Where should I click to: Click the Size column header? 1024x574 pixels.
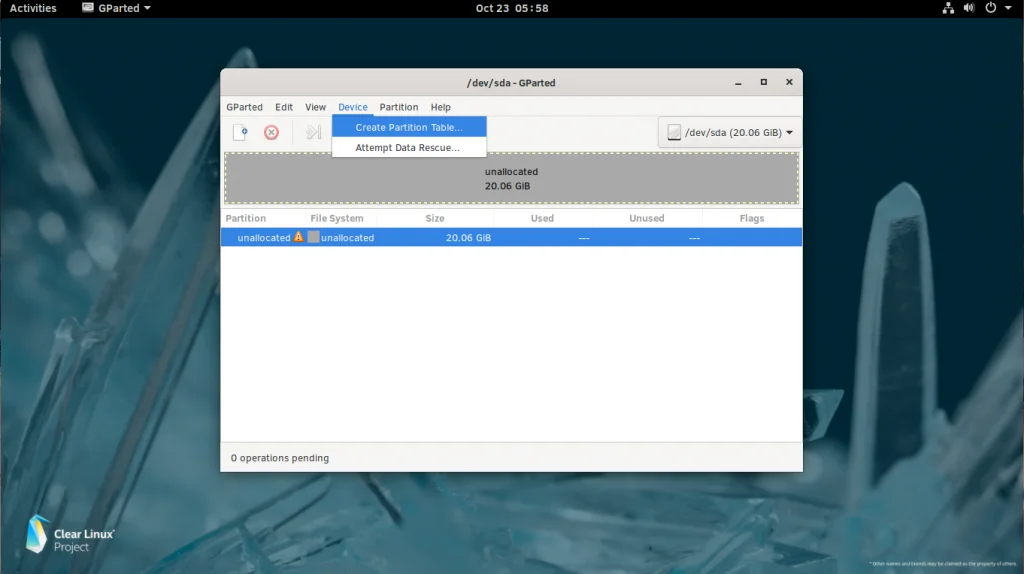tap(435, 218)
